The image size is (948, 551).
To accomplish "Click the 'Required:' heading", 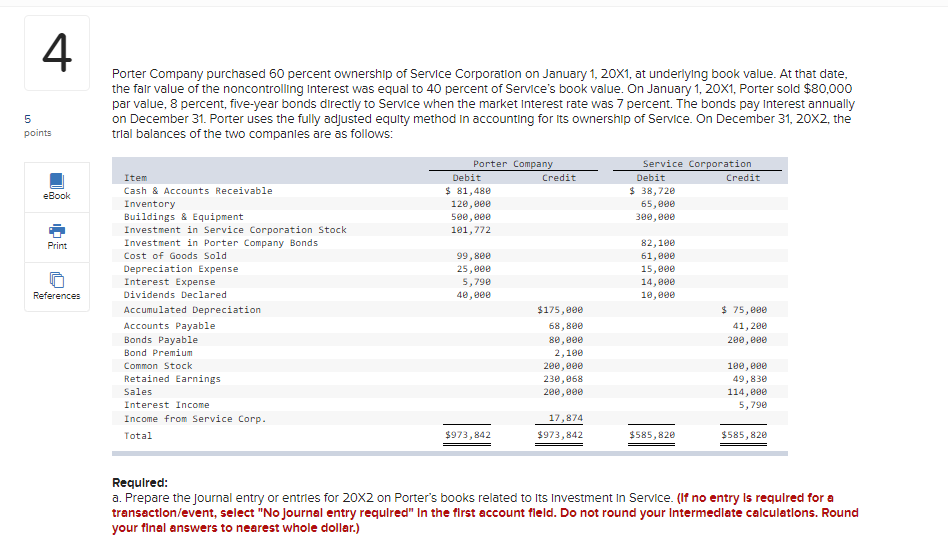I will tap(140, 483).
